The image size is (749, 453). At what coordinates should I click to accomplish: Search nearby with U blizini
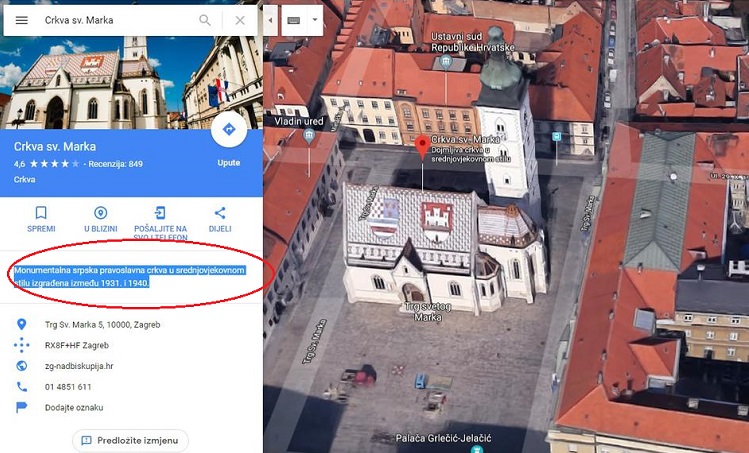click(x=100, y=219)
